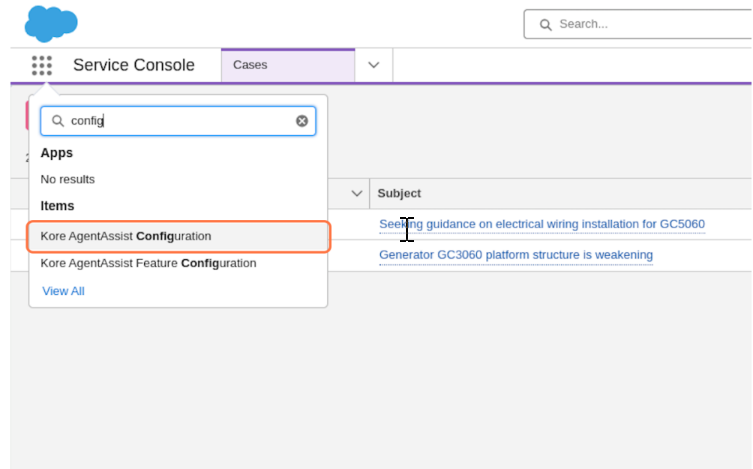Image resolution: width=753 pixels, height=469 pixels.
Task: Click the pink Cases object icon
Action: [28, 115]
